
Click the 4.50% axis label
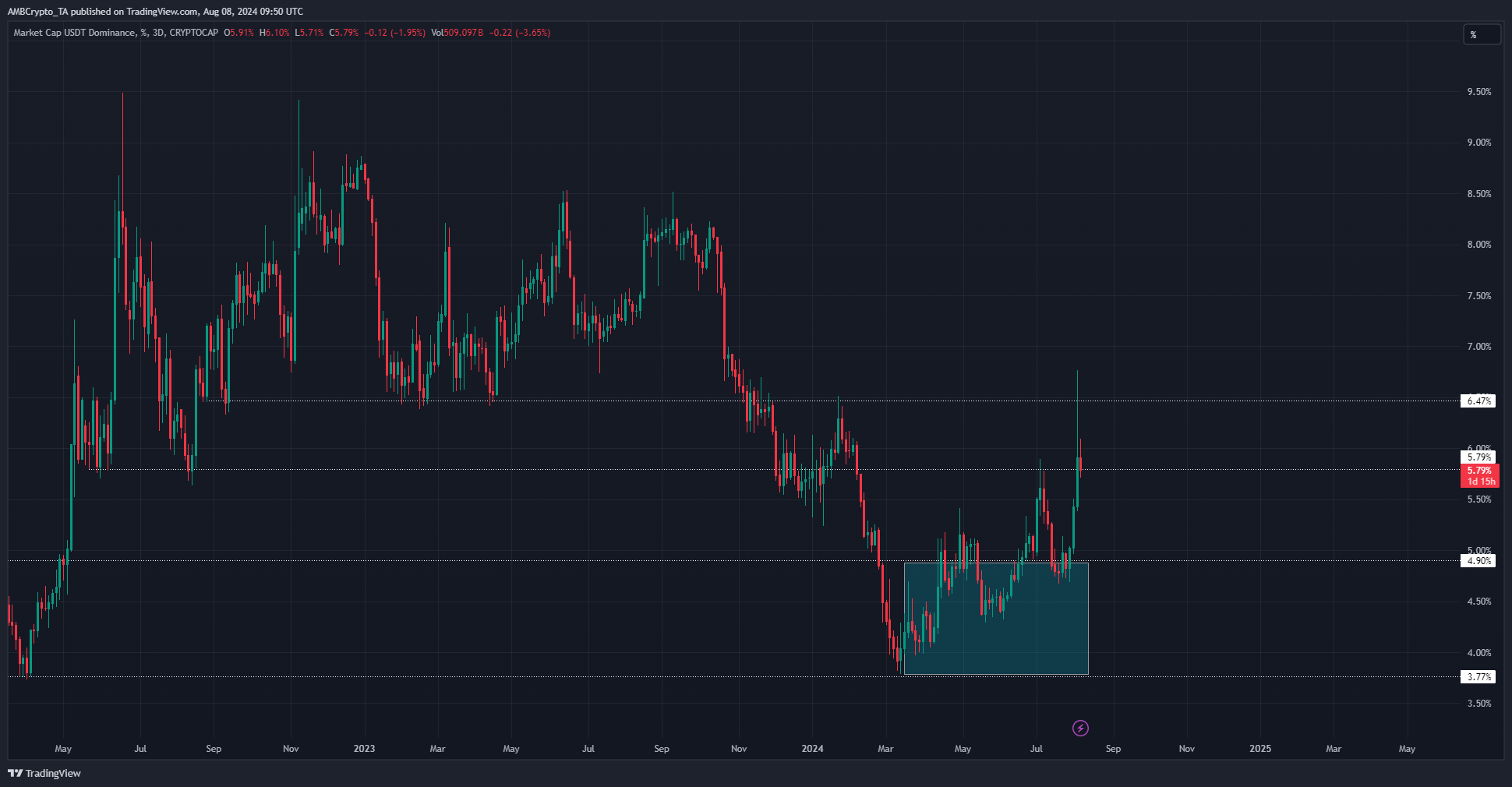click(1478, 602)
